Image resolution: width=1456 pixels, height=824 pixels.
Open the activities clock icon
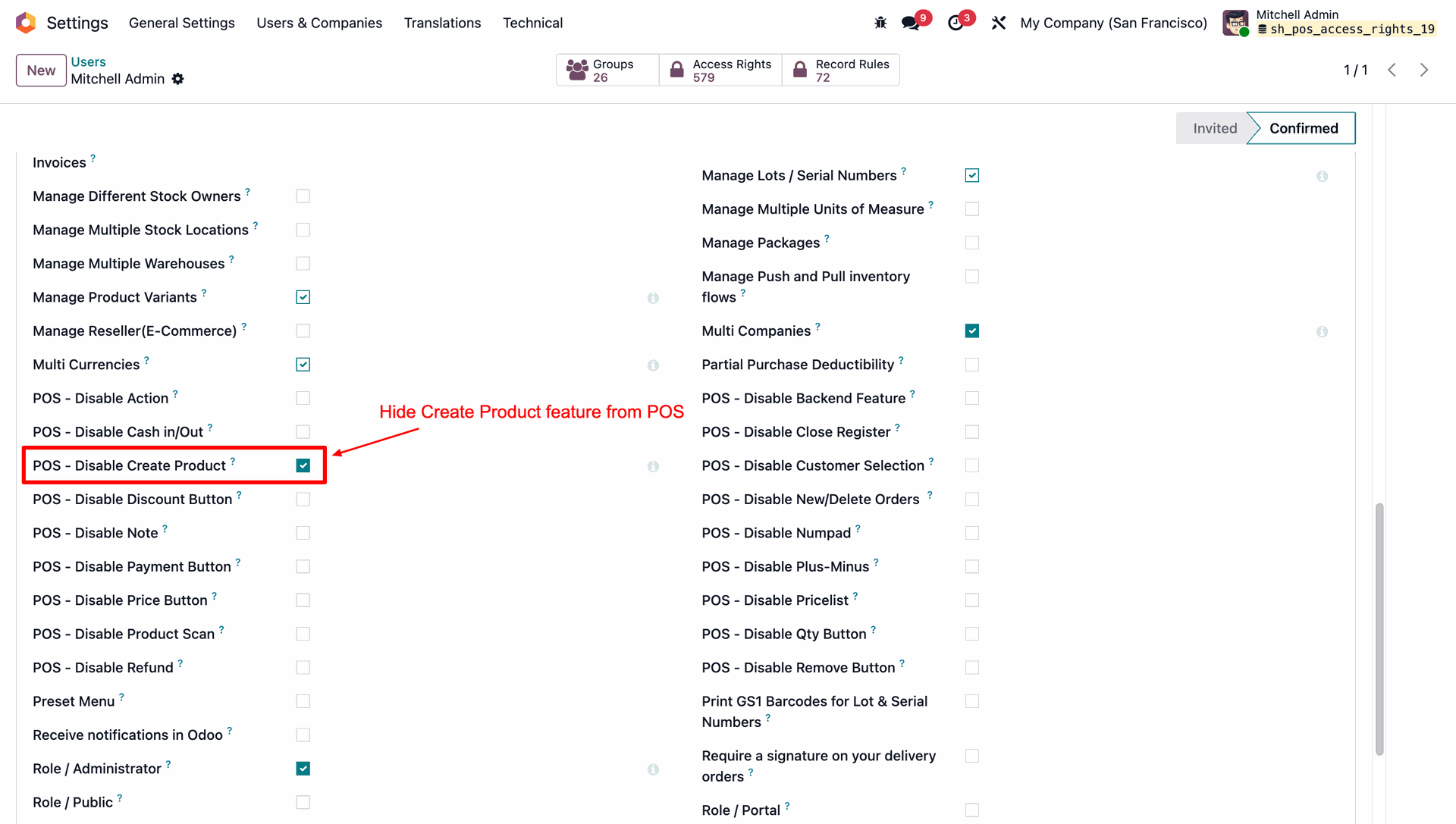pos(955,23)
